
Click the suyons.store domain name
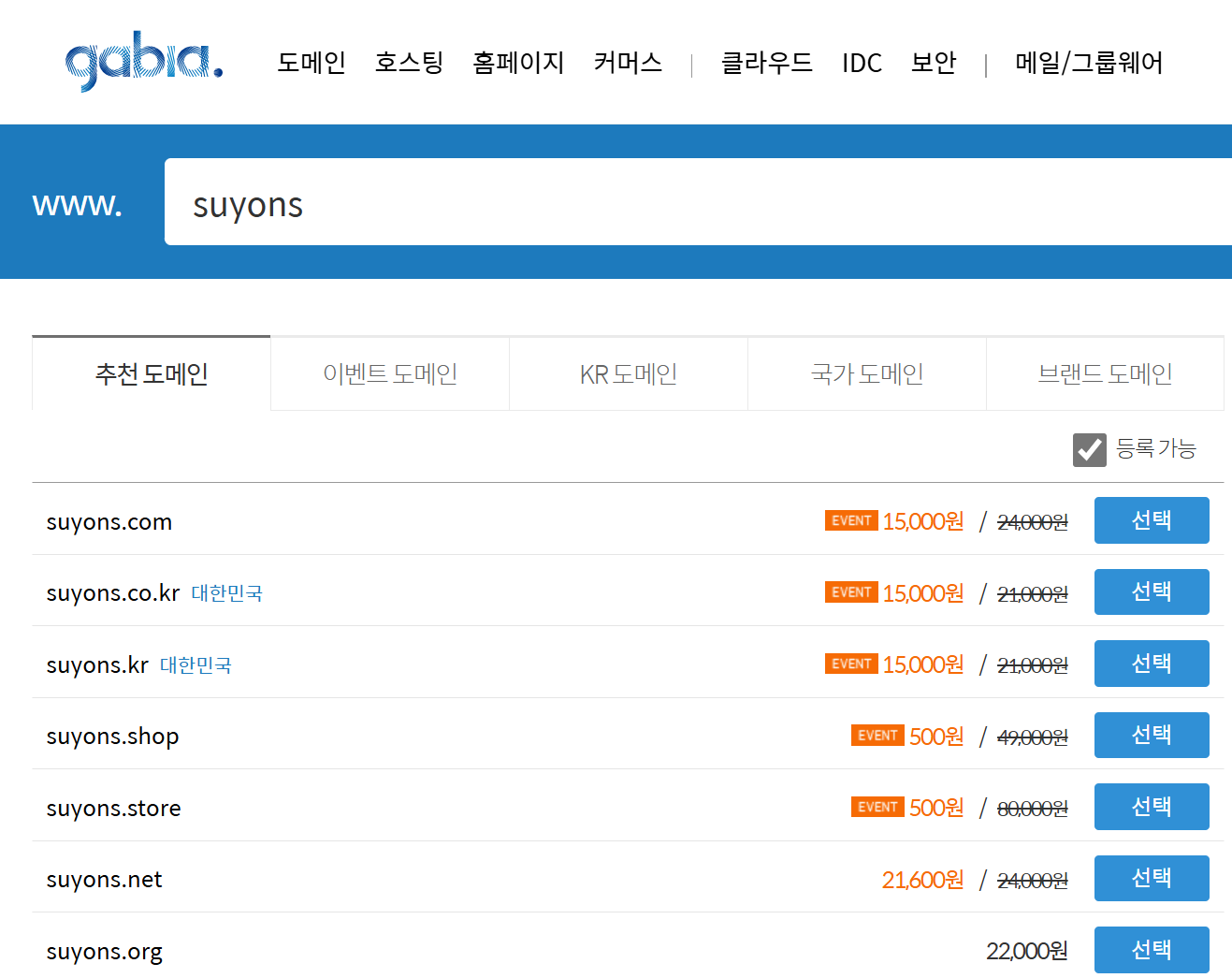tap(113, 809)
